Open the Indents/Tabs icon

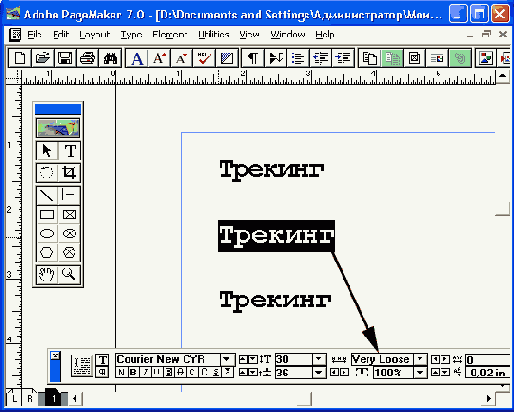coord(276,58)
